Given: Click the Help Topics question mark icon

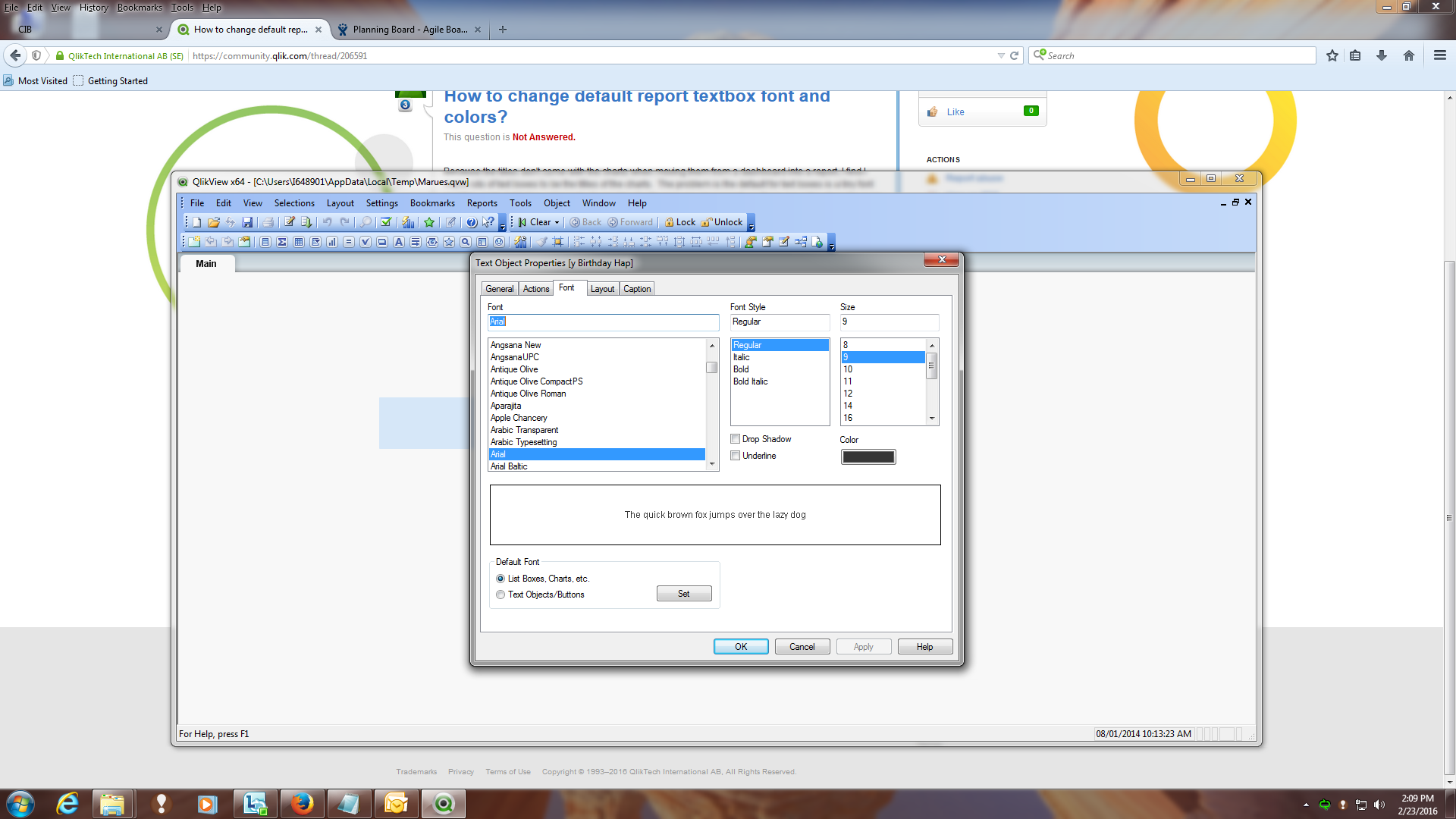Looking at the screenshot, I should (472, 222).
